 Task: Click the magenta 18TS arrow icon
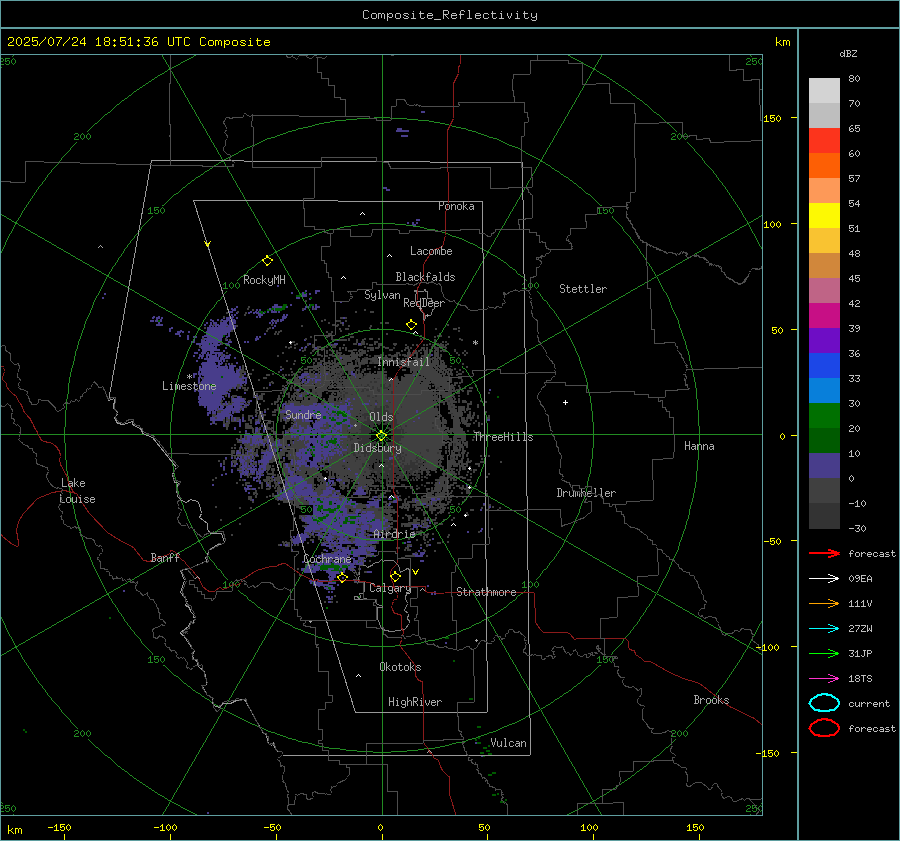click(x=824, y=679)
